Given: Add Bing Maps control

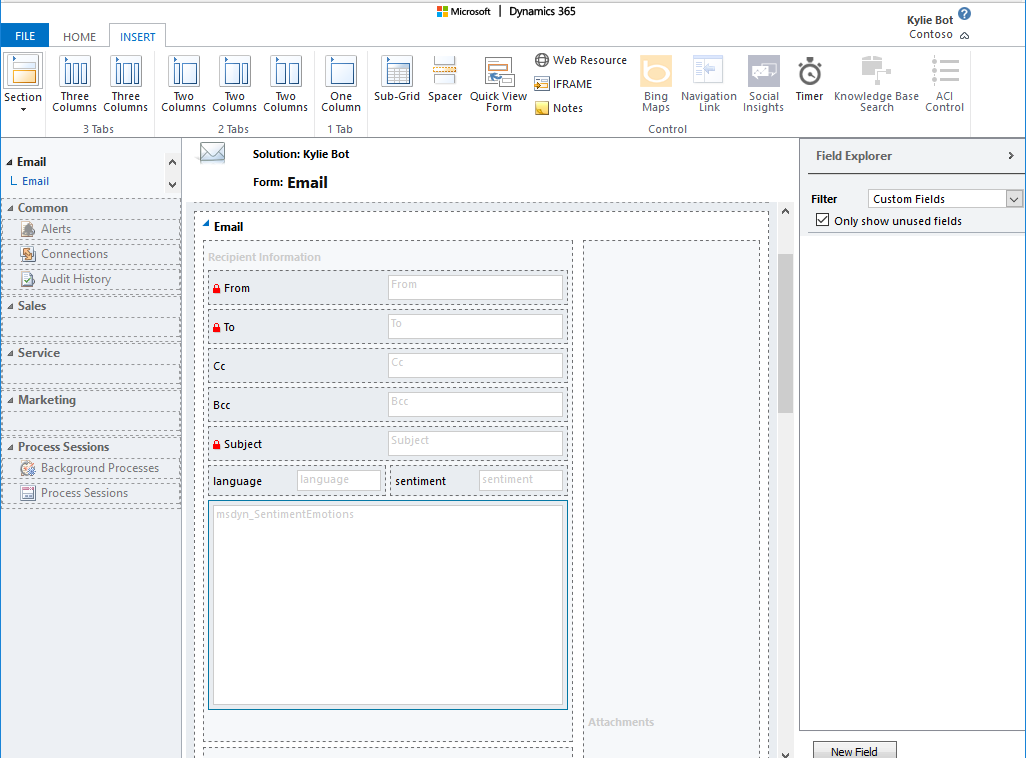Looking at the screenshot, I should 656,84.
